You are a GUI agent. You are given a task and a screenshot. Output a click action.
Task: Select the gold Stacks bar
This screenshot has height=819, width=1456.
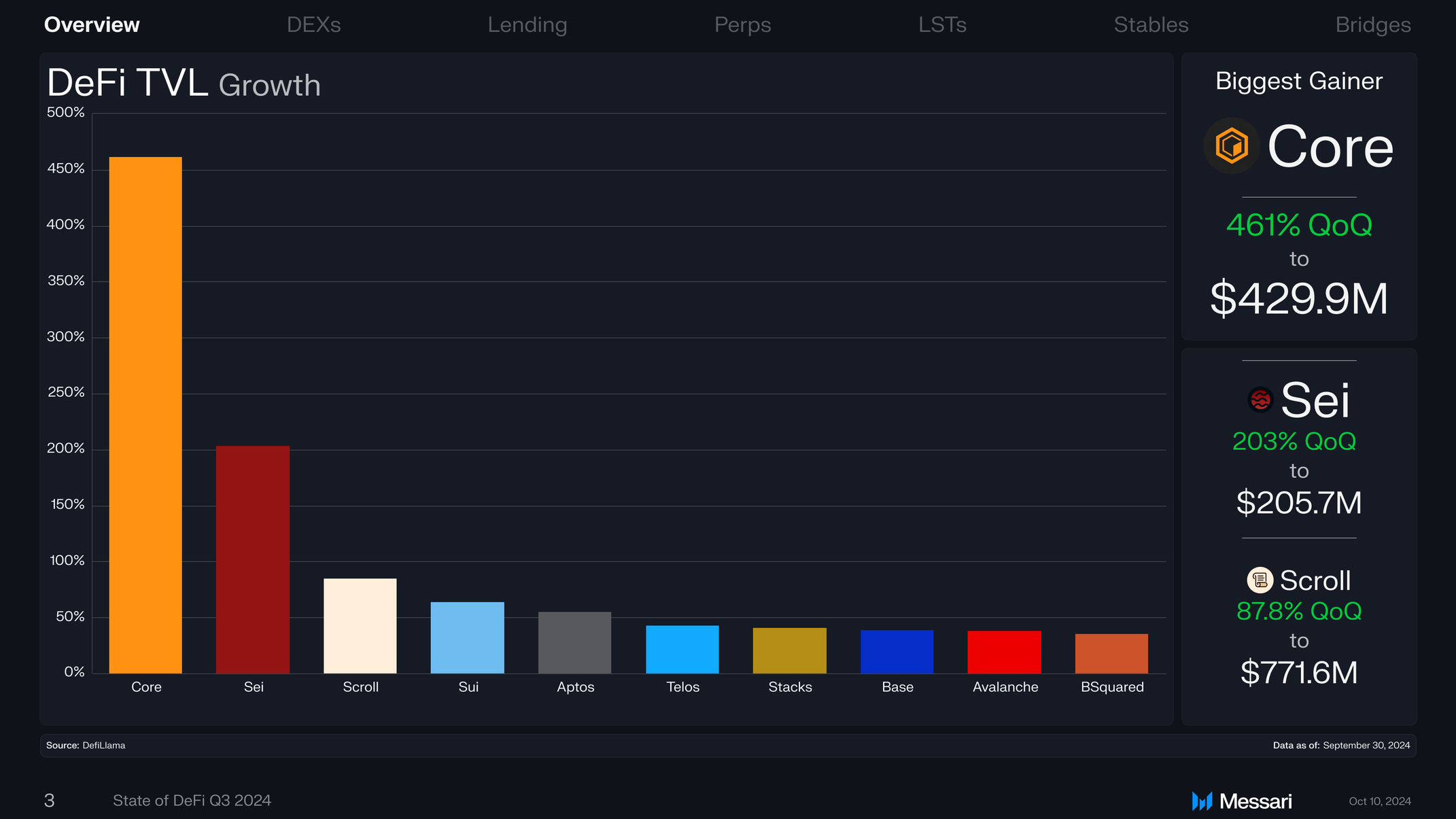(790, 650)
